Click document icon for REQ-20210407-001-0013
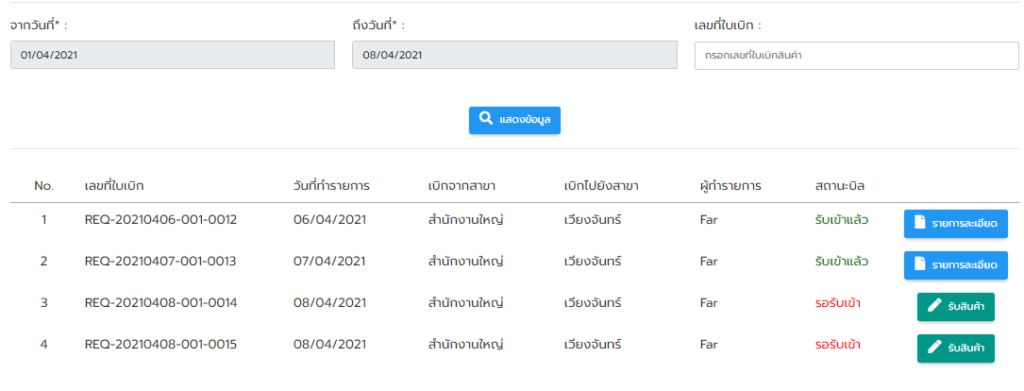 click(920, 265)
